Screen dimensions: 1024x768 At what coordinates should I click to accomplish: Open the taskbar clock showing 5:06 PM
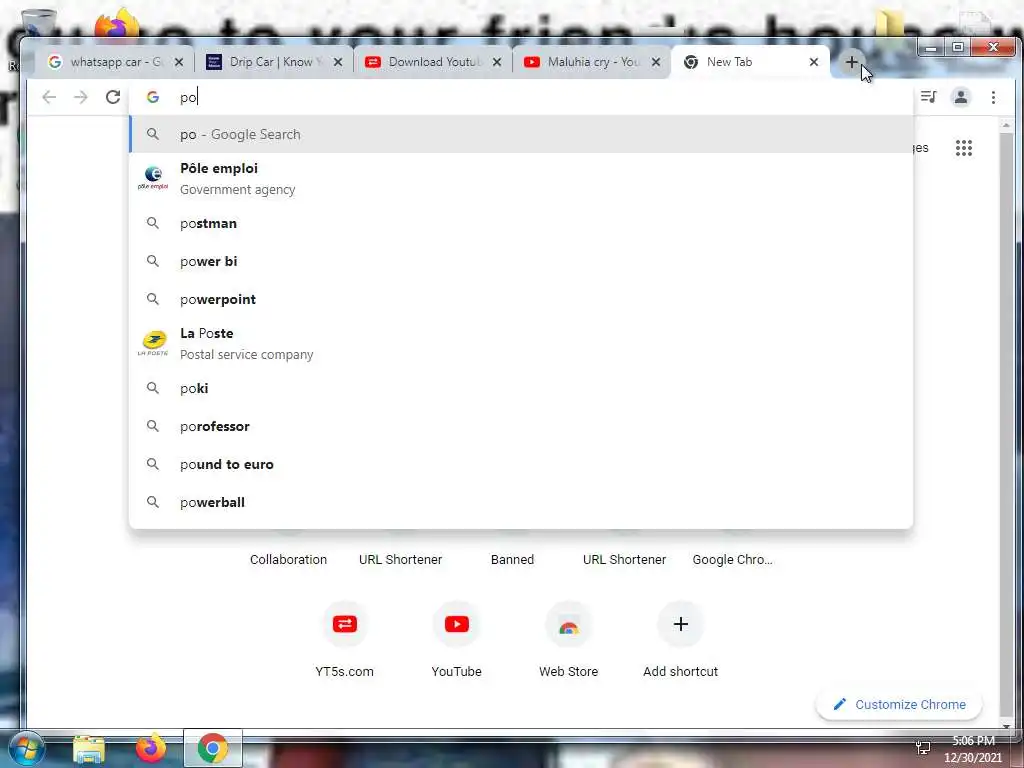click(972, 749)
